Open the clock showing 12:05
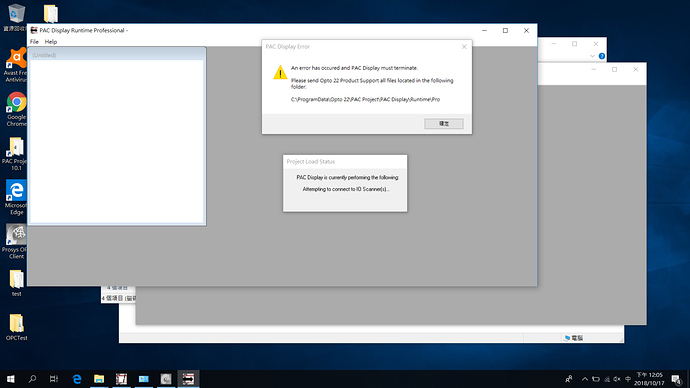This screenshot has height=388, width=690. tap(649, 379)
